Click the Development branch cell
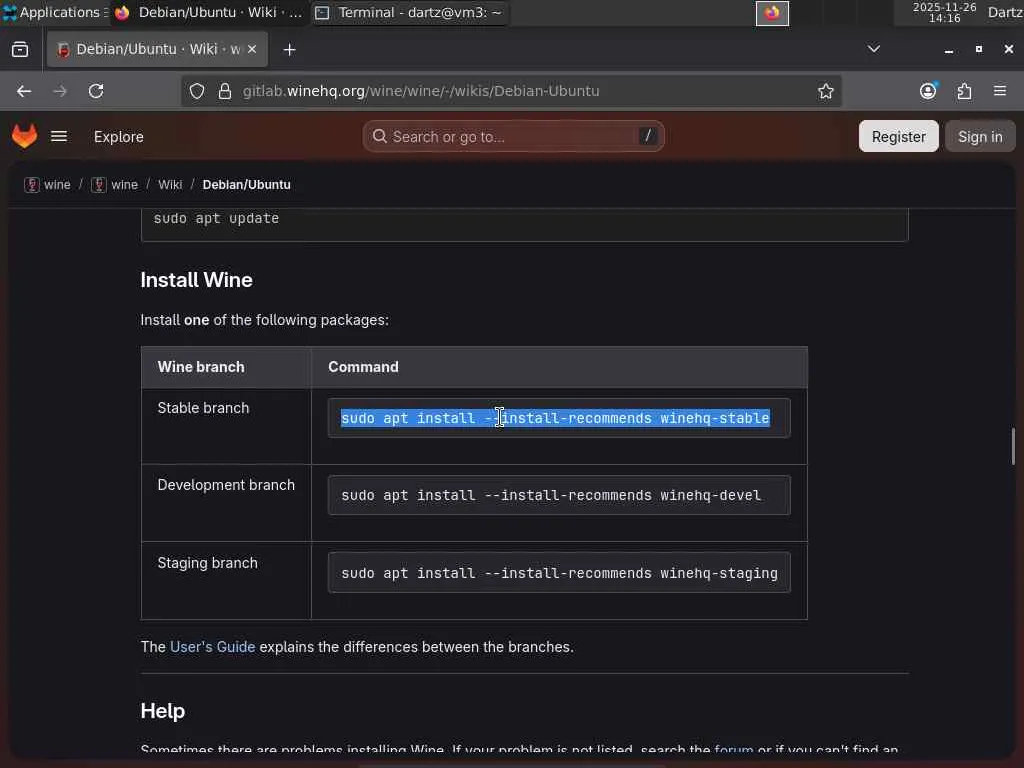This screenshot has width=1024, height=768. click(x=226, y=504)
